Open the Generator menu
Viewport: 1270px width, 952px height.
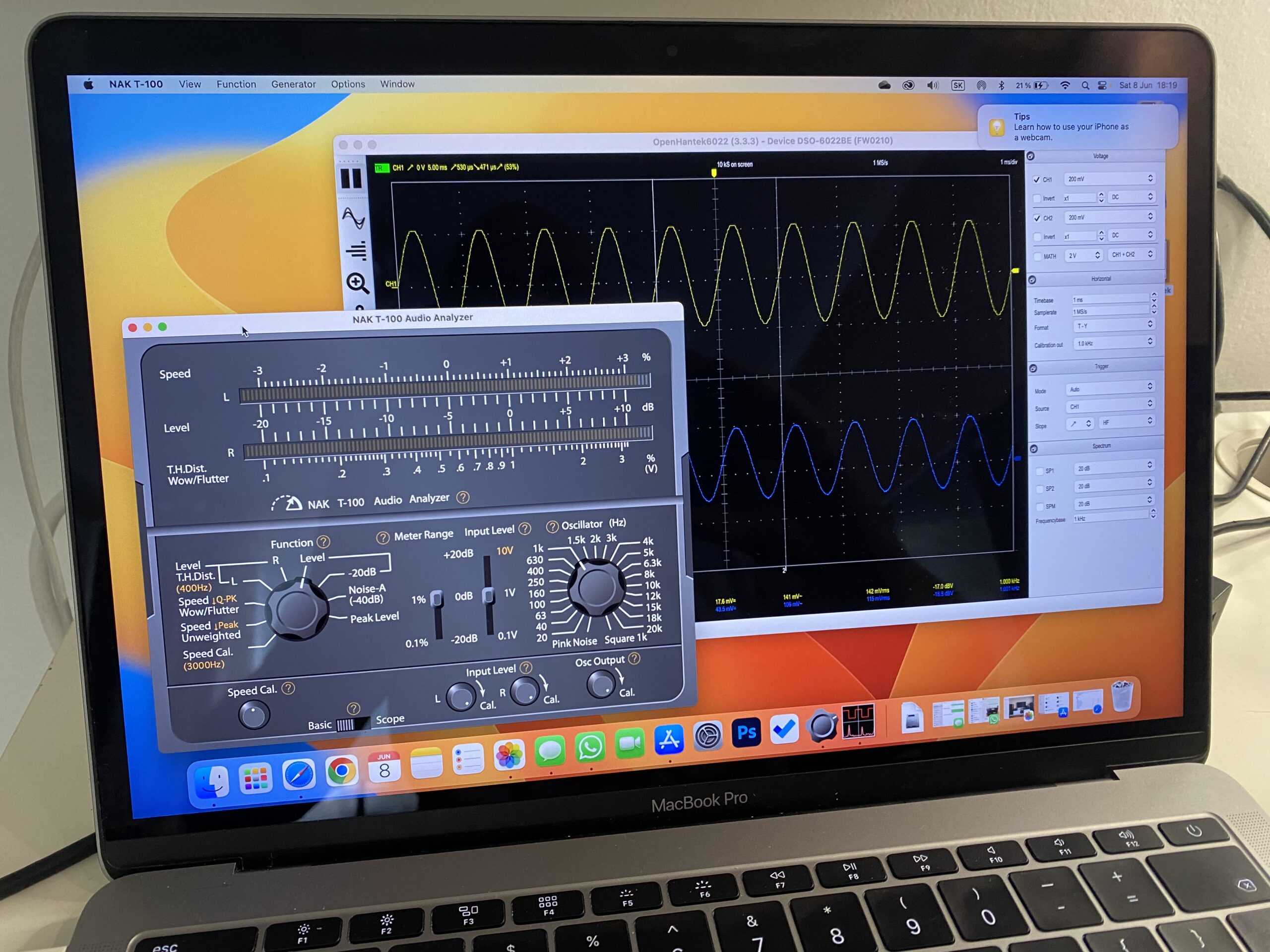click(293, 84)
